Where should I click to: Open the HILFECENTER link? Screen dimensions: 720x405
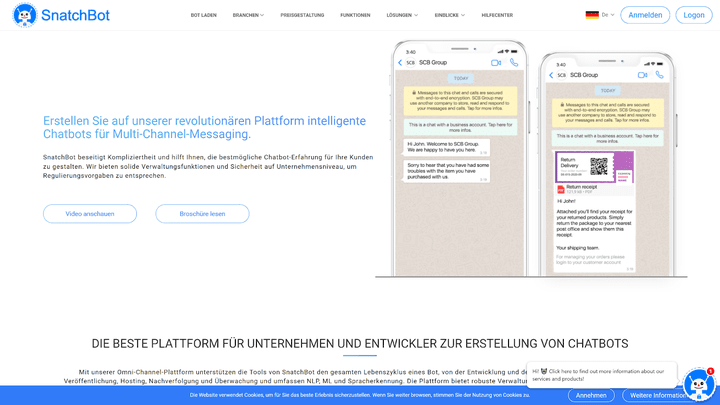tap(497, 15)
